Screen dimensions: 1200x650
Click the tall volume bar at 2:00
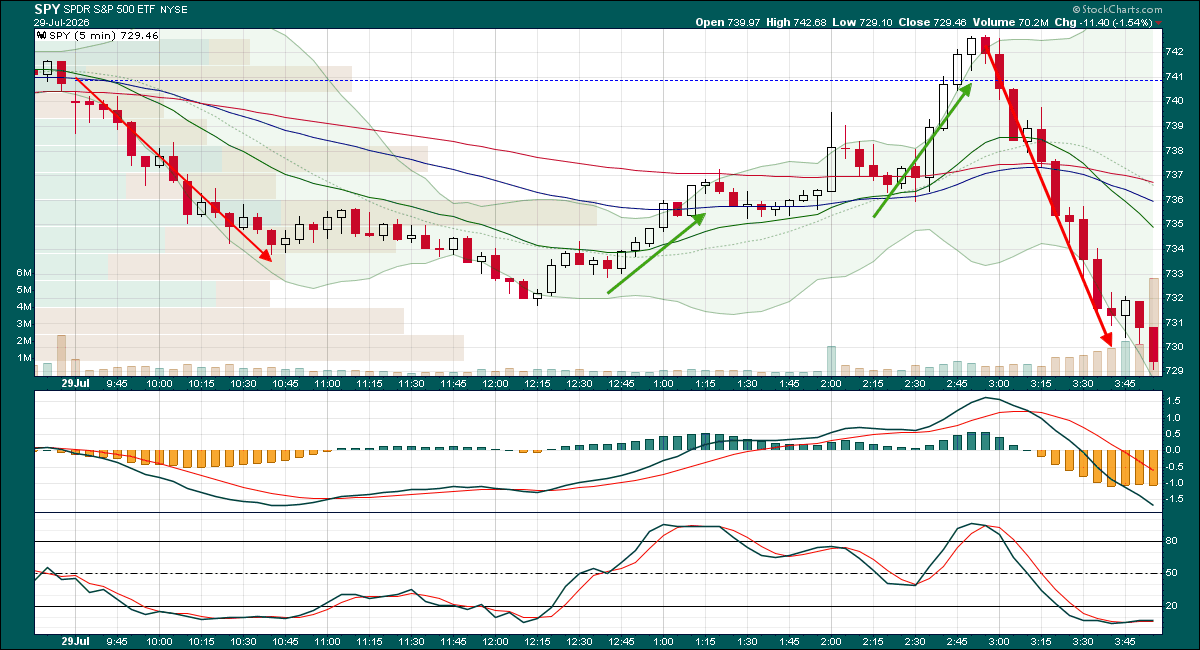(830, 361)
